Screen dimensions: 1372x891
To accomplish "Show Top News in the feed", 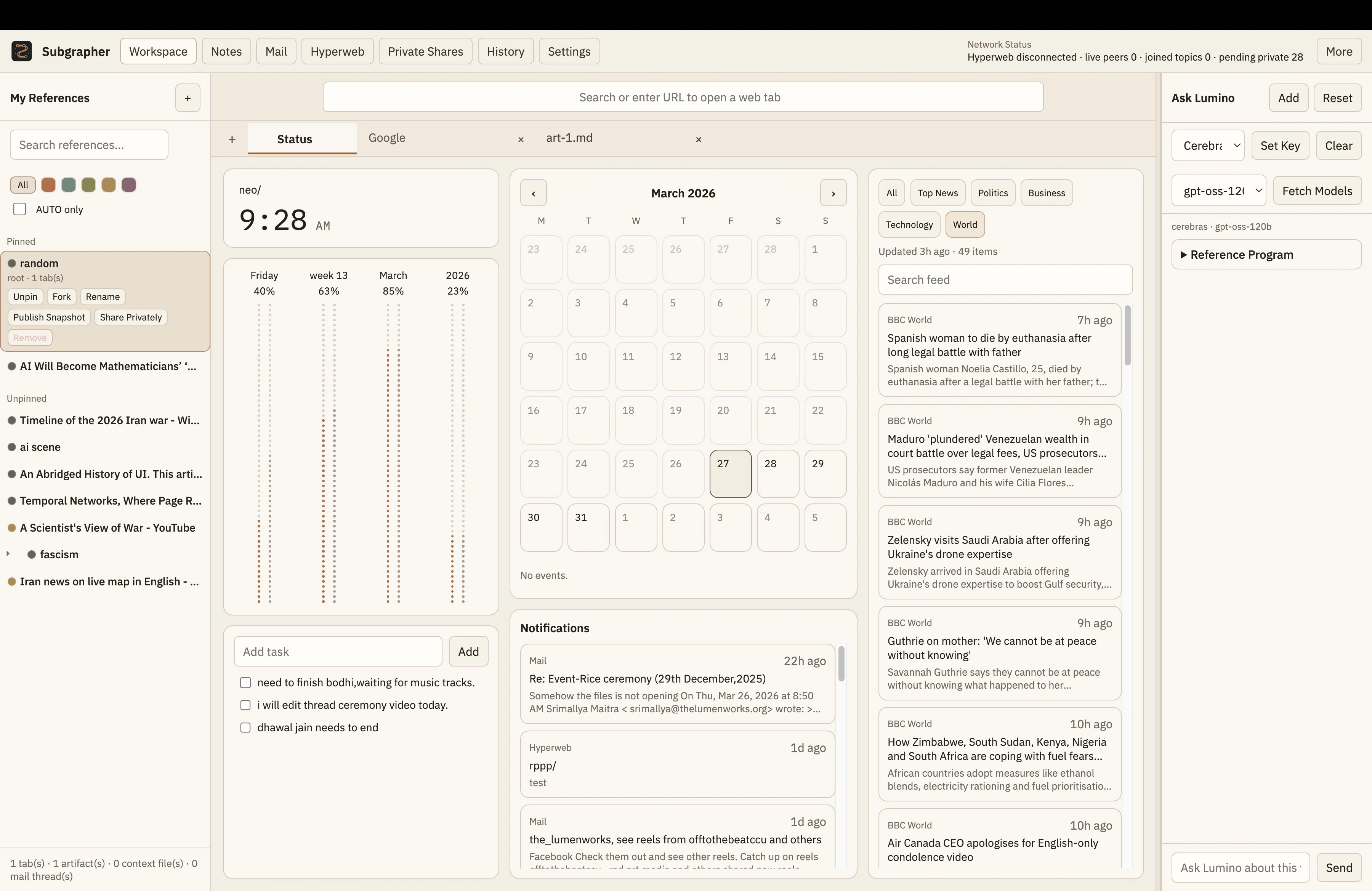I will click(937, 193).
